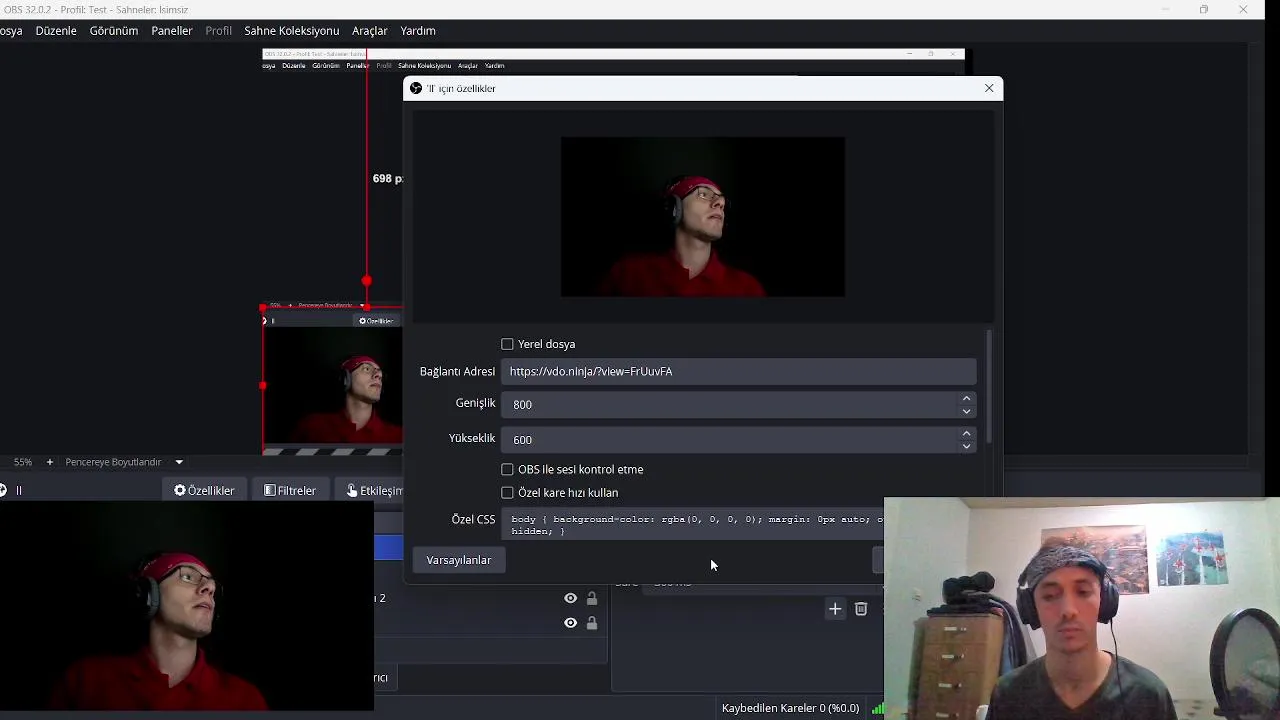The height and width of the screenshot is (720, 1280).
Task: Open the Sahne Koleksiyonu menu
Action: click(292, 31)
